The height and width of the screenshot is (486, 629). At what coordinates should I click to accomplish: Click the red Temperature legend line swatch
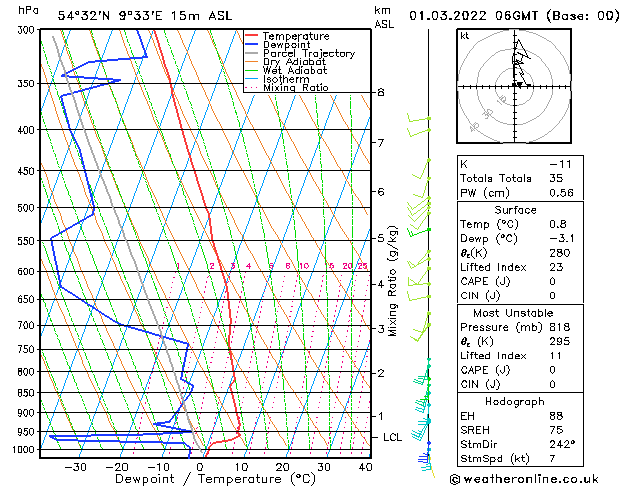pos(251,35)
